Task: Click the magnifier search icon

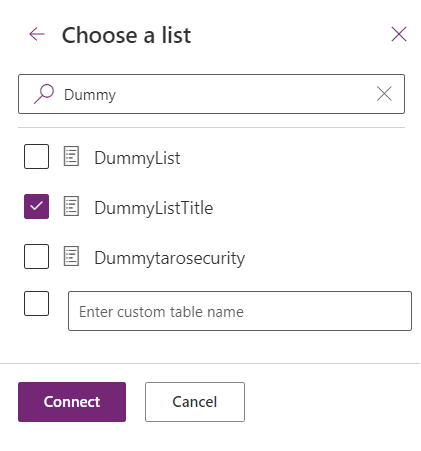Action: [44, 94]
